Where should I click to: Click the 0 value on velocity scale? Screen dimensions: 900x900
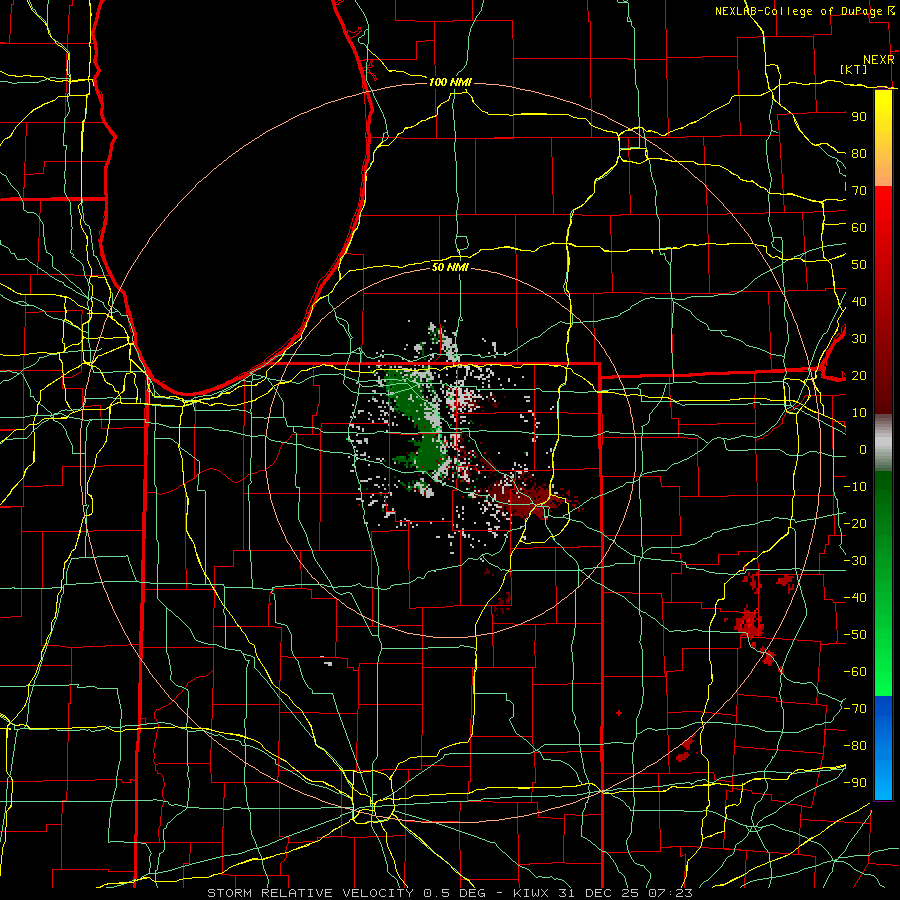(x=862, y=449)
